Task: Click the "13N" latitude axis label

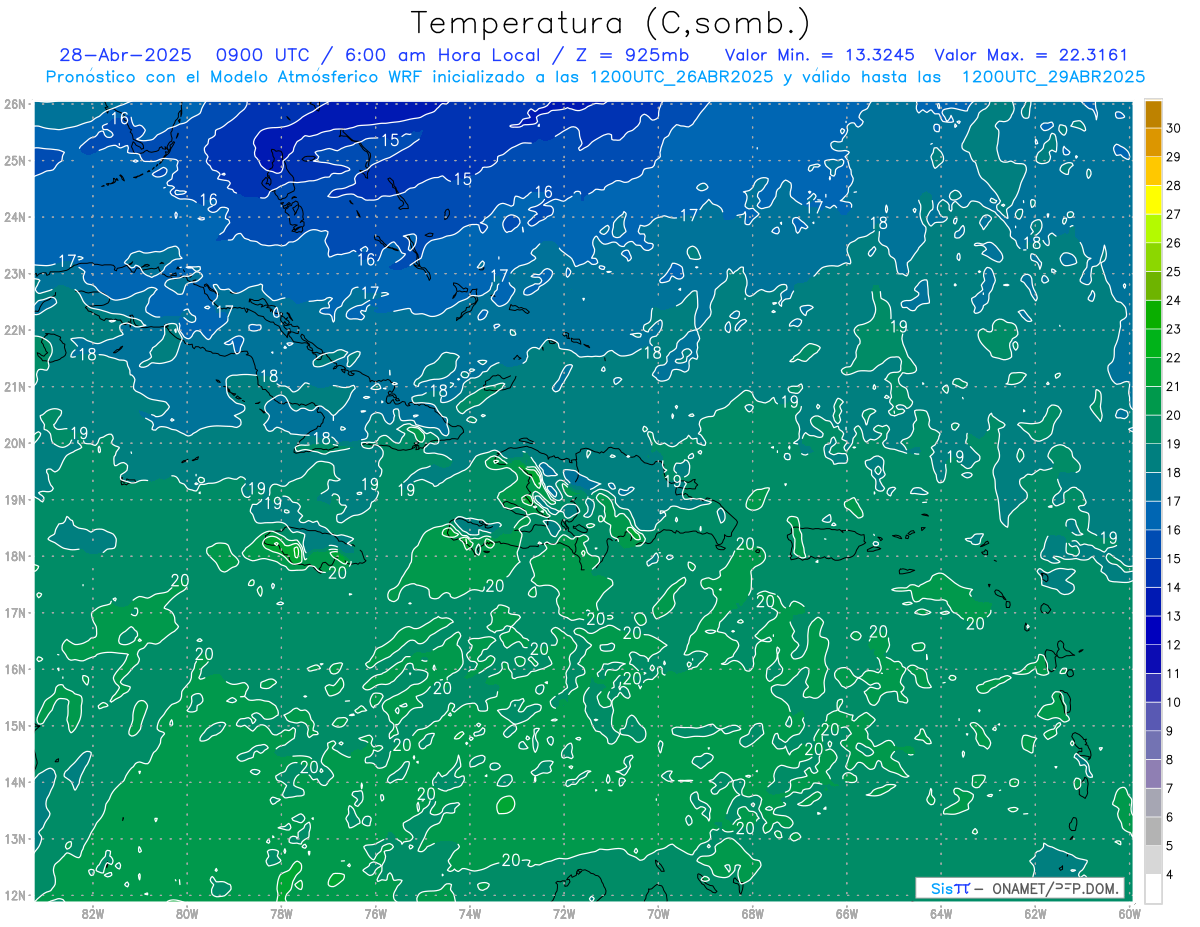Action: [15, 838]
